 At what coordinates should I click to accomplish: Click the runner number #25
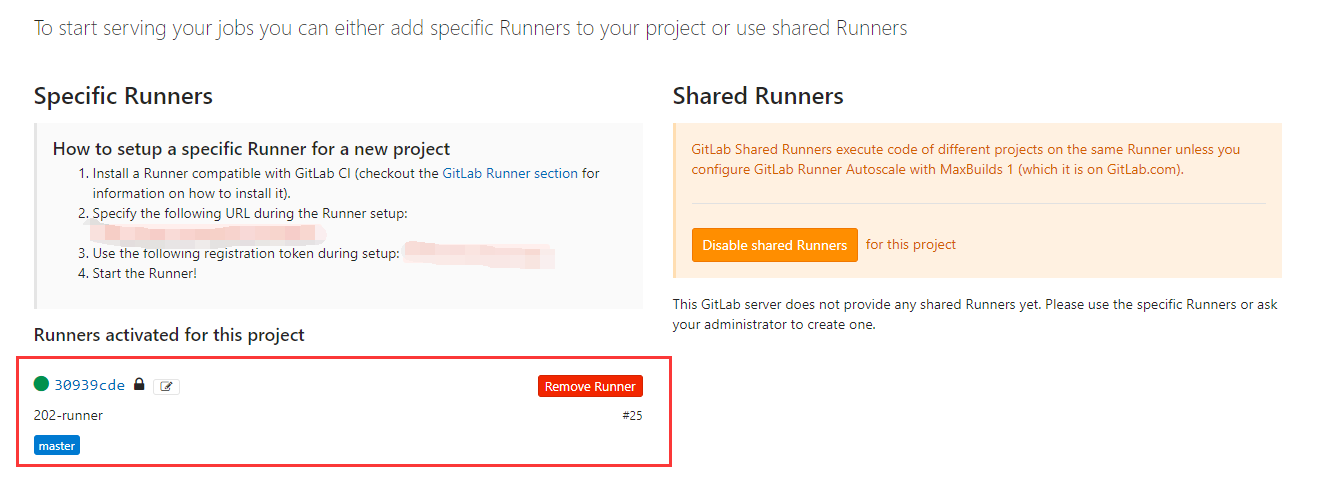point(632,415)
